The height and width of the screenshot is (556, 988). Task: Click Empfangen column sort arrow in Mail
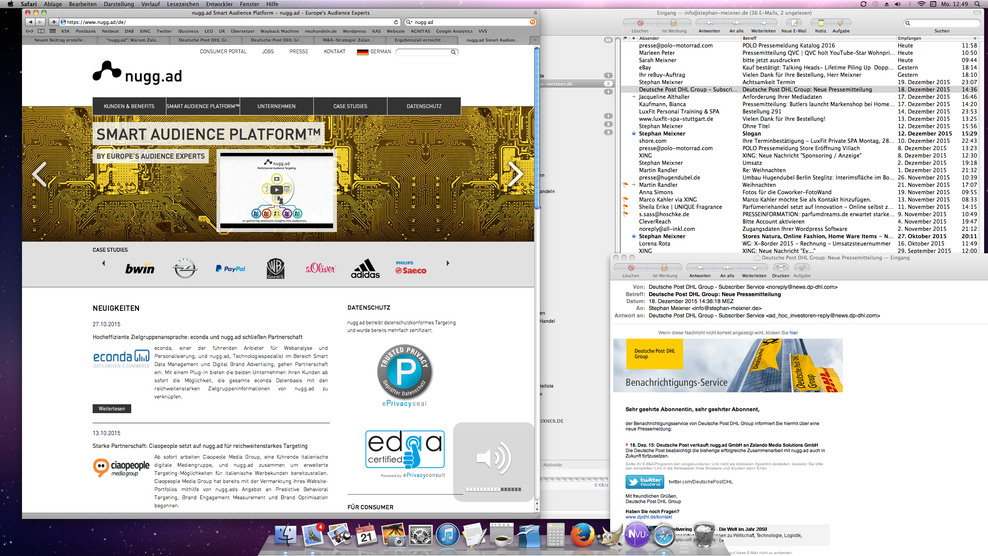click(x=975, y=38)
